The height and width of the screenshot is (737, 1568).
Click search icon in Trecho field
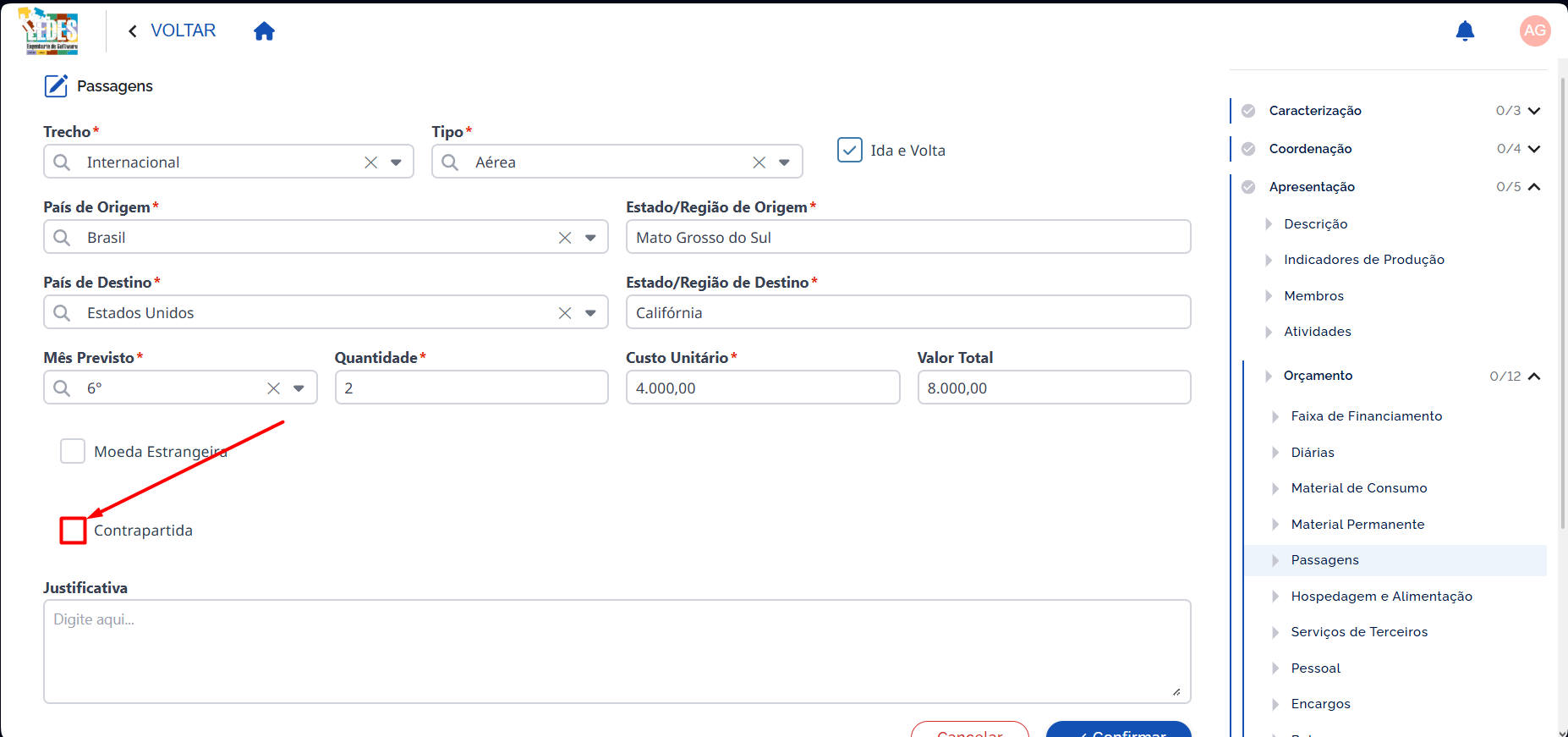tap(62, 162)
